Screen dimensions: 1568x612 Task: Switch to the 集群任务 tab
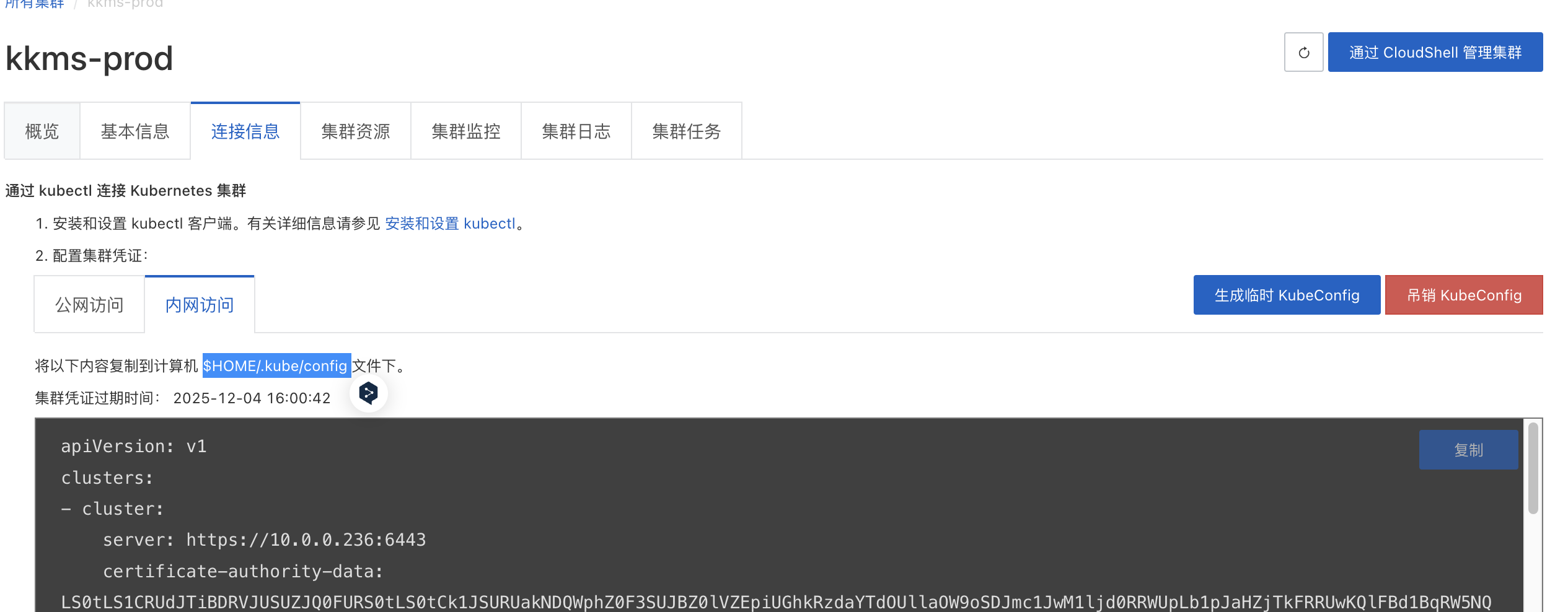[x=686, y=131]
